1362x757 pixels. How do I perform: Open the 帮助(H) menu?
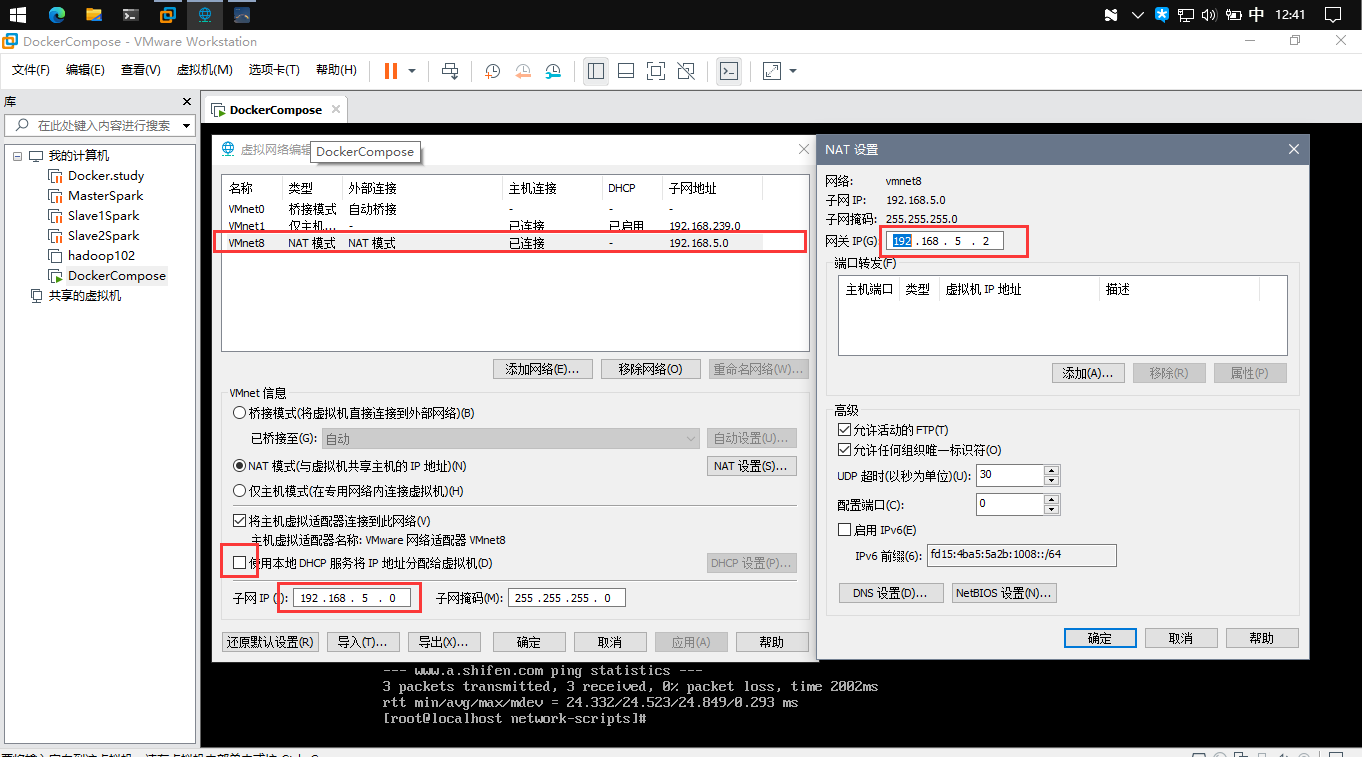[x=336, y=70]
